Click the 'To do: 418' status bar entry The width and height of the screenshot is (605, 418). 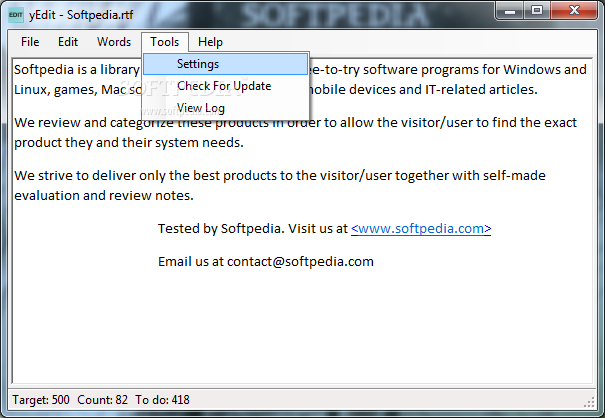162,400
